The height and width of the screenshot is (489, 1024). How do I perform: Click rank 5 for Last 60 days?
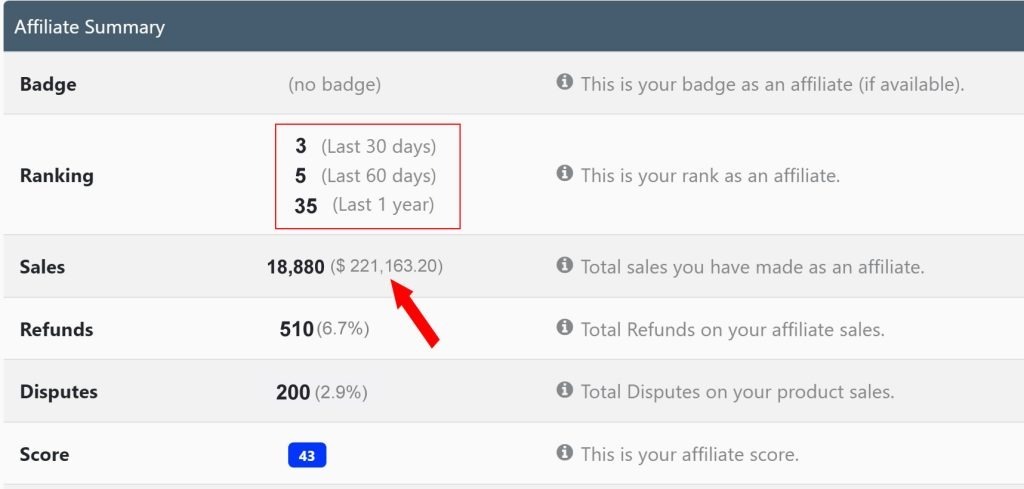click(x=300, y=176)
